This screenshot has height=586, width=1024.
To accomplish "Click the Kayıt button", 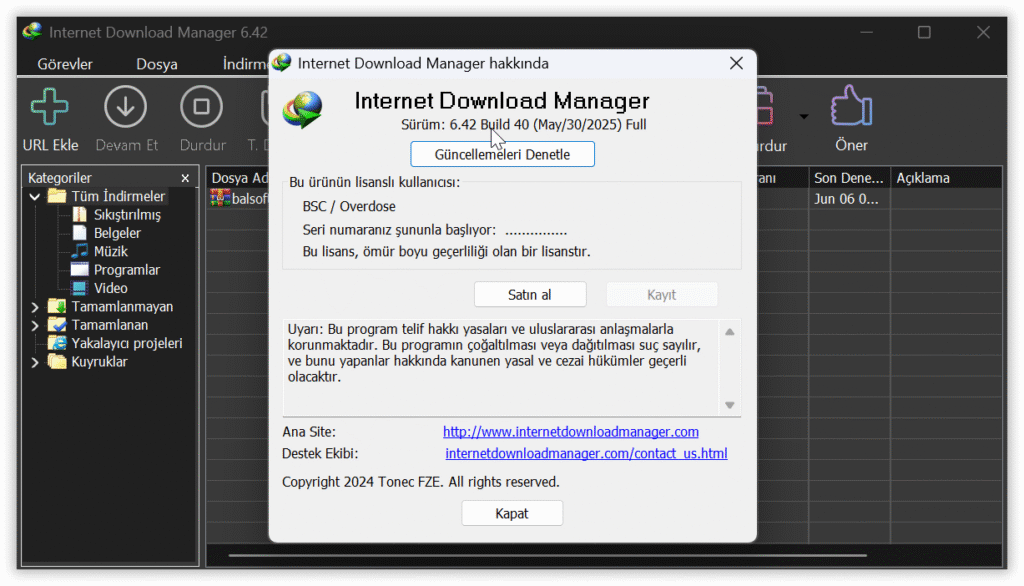I will click(x=662, y=295).
